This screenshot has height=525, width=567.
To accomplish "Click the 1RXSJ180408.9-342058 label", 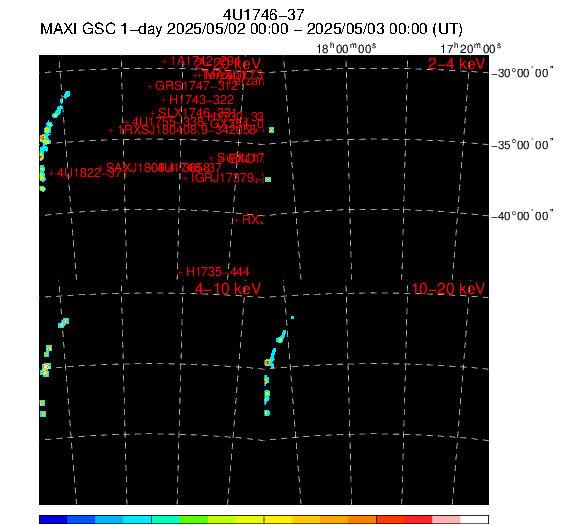I will [x=187, y=130].
